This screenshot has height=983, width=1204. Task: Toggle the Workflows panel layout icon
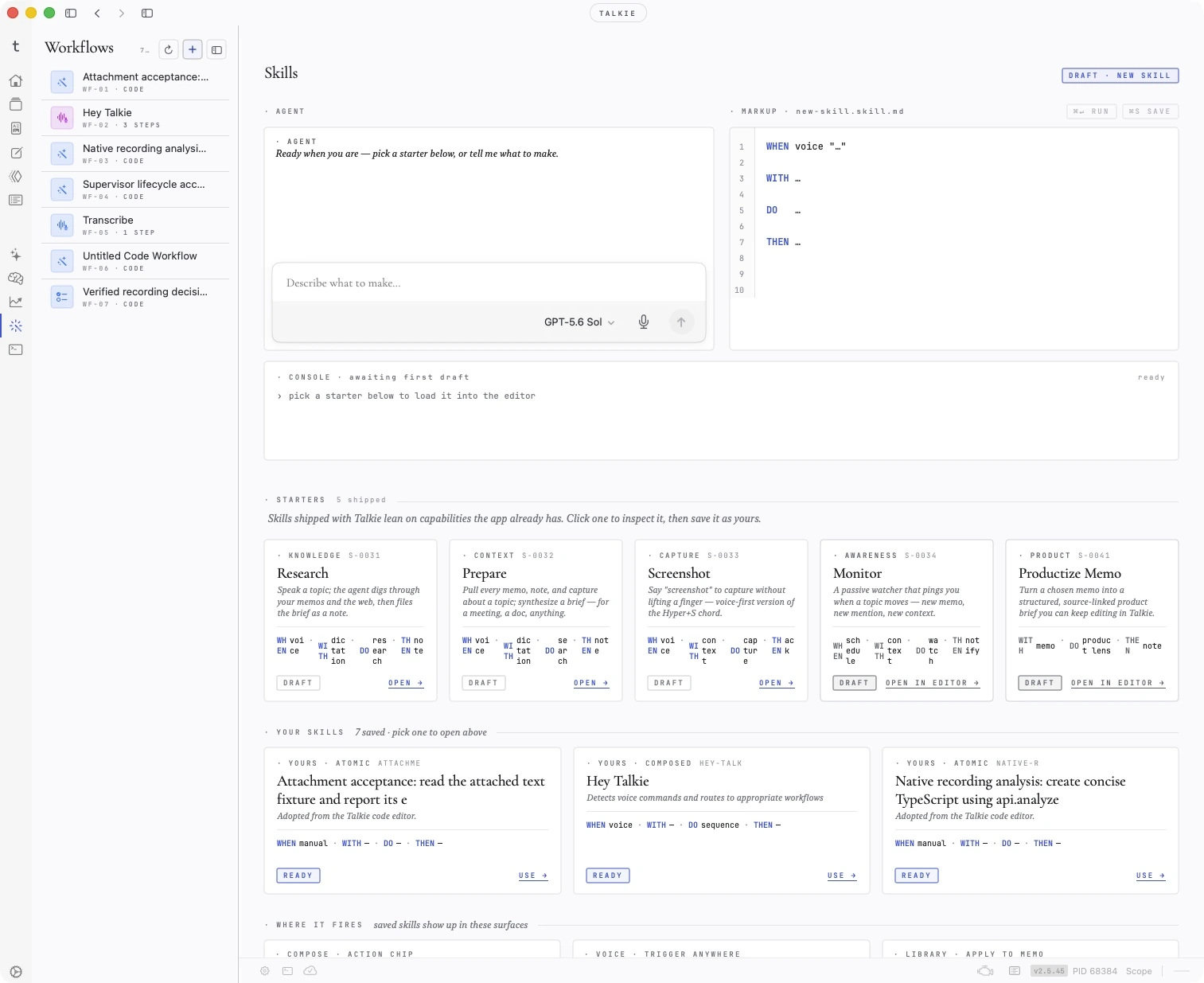[216, 49]
